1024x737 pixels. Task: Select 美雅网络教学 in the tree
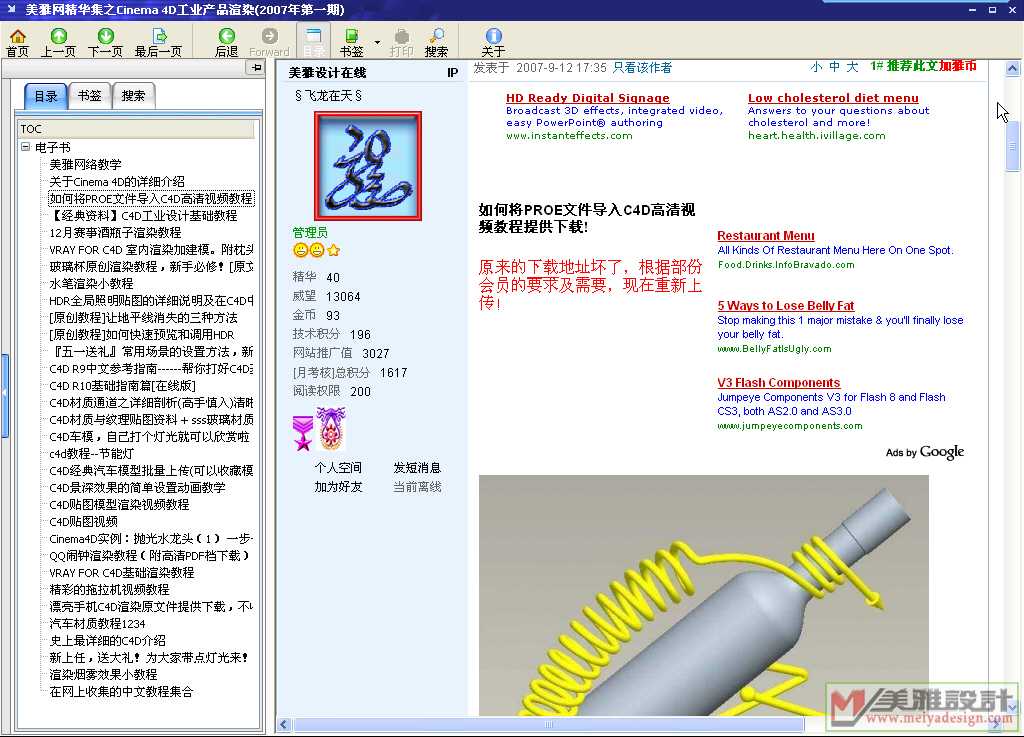[86, 165]
